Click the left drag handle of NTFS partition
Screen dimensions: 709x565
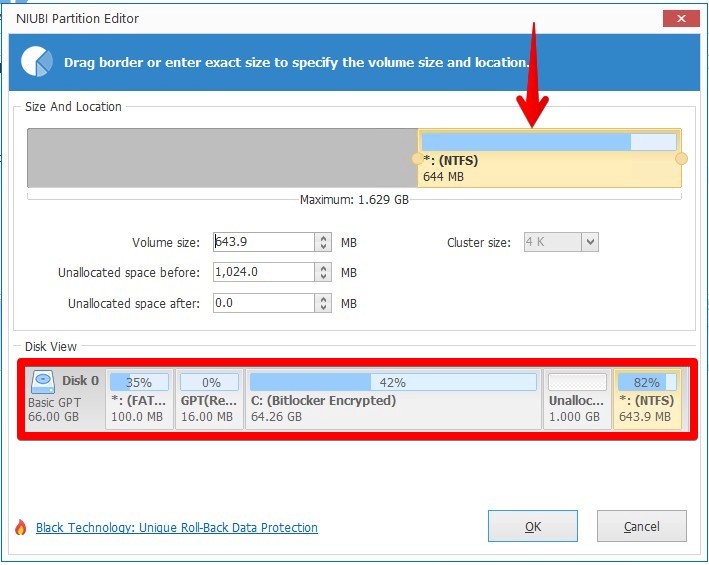[x=417, y=159]
